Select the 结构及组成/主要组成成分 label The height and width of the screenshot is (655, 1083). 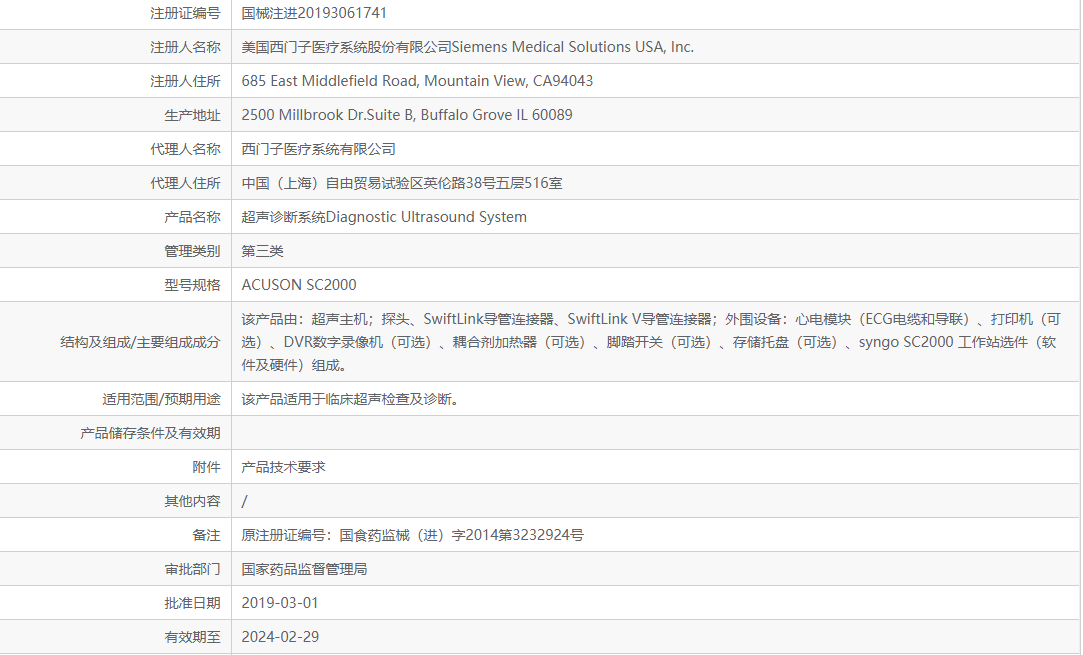(140, 342)
